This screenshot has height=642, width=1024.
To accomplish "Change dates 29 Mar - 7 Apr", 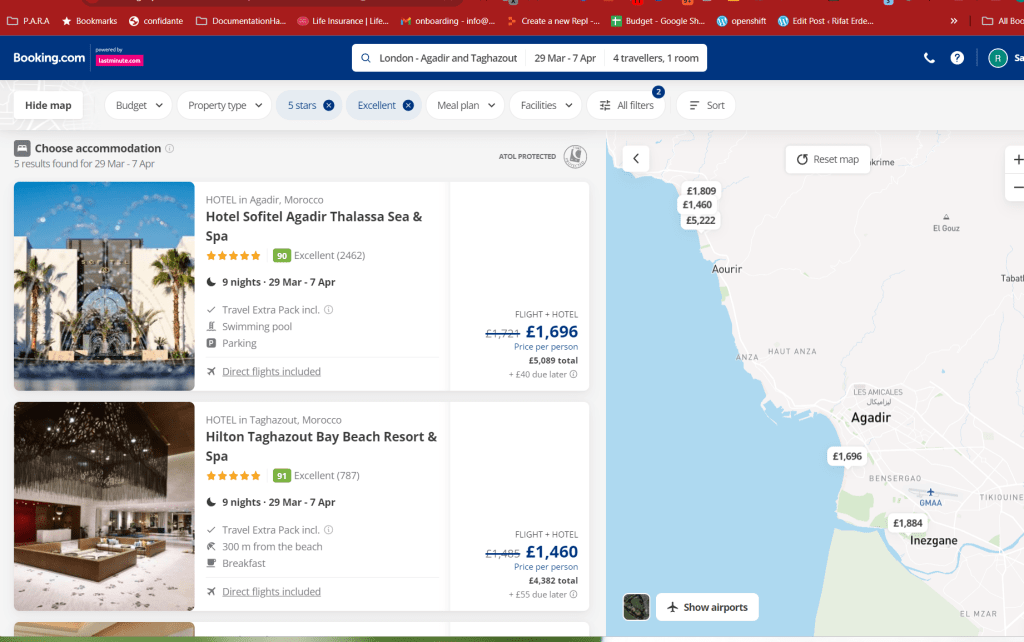I will point(565,58).
